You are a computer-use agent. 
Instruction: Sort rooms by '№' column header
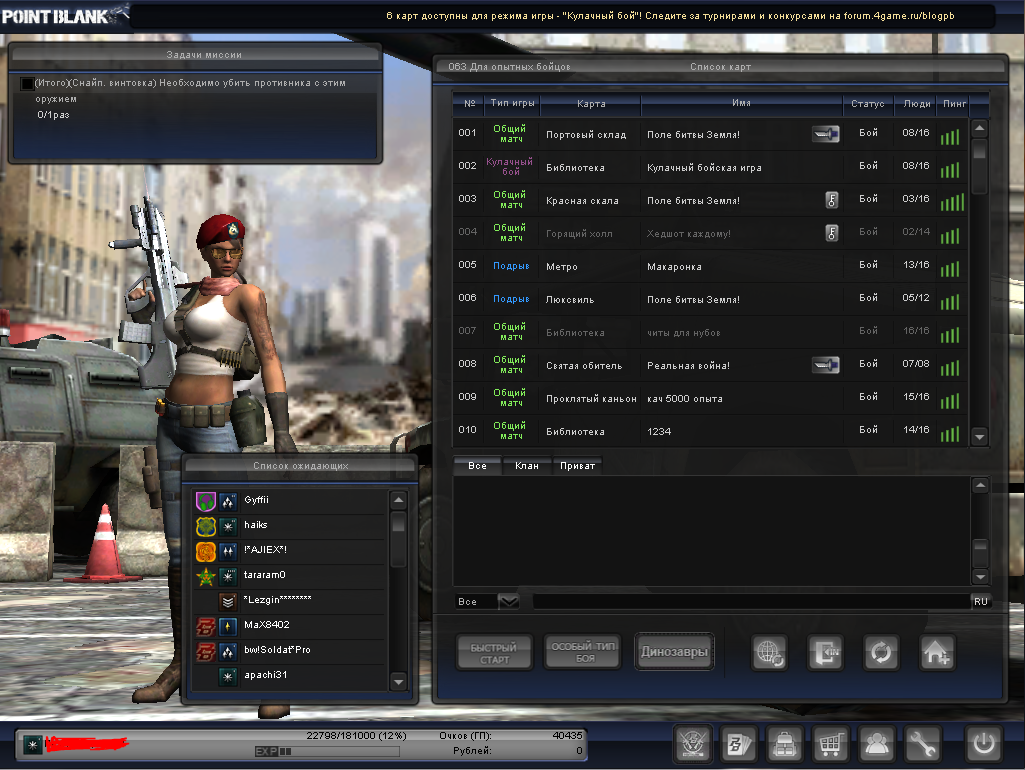click(469, 103)
